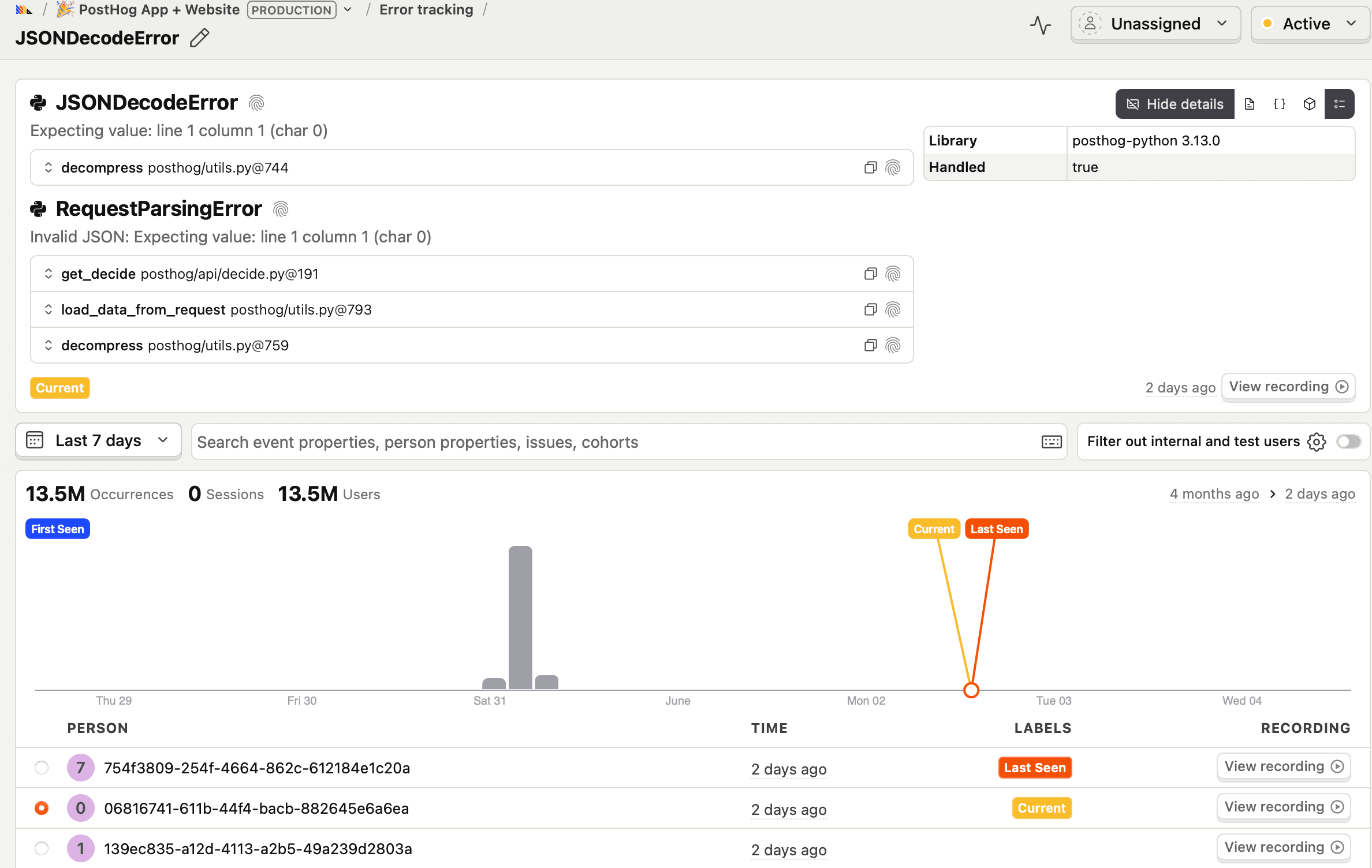Switch to the JSON braces view
Viewport: 1372px width, 868px height.
[x=1280, y=104]
